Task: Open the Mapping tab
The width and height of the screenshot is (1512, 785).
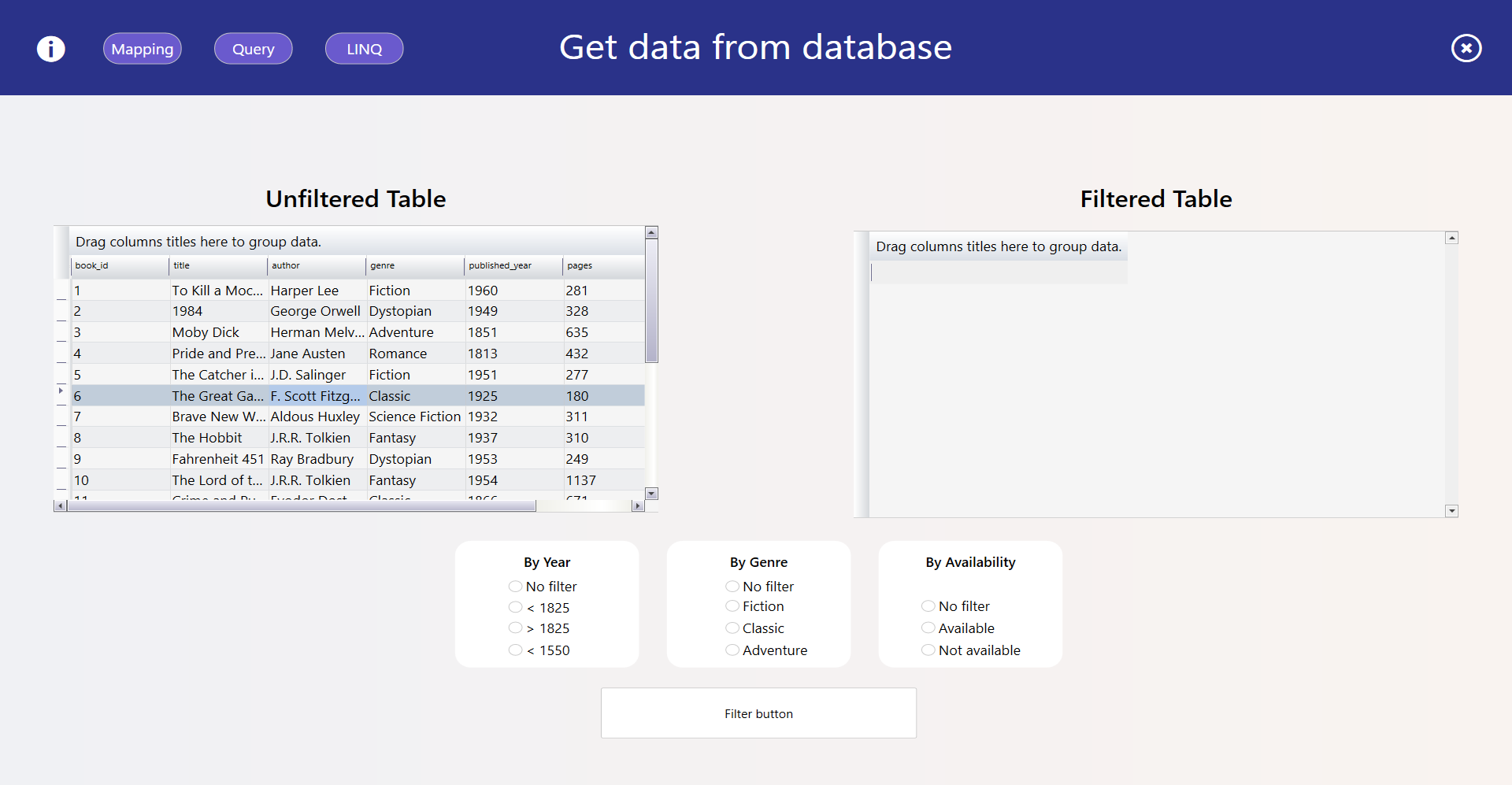Action: [143, 49]
